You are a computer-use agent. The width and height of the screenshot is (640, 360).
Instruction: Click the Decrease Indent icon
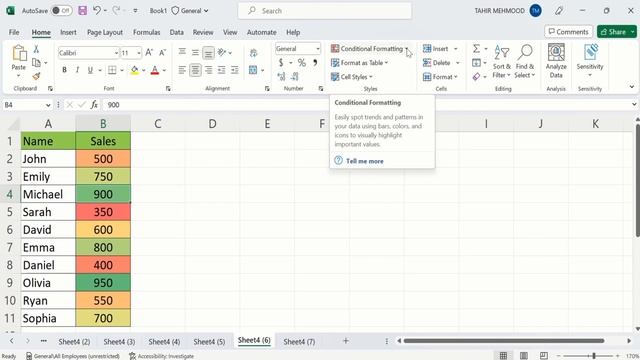click(x=222, y=70)
